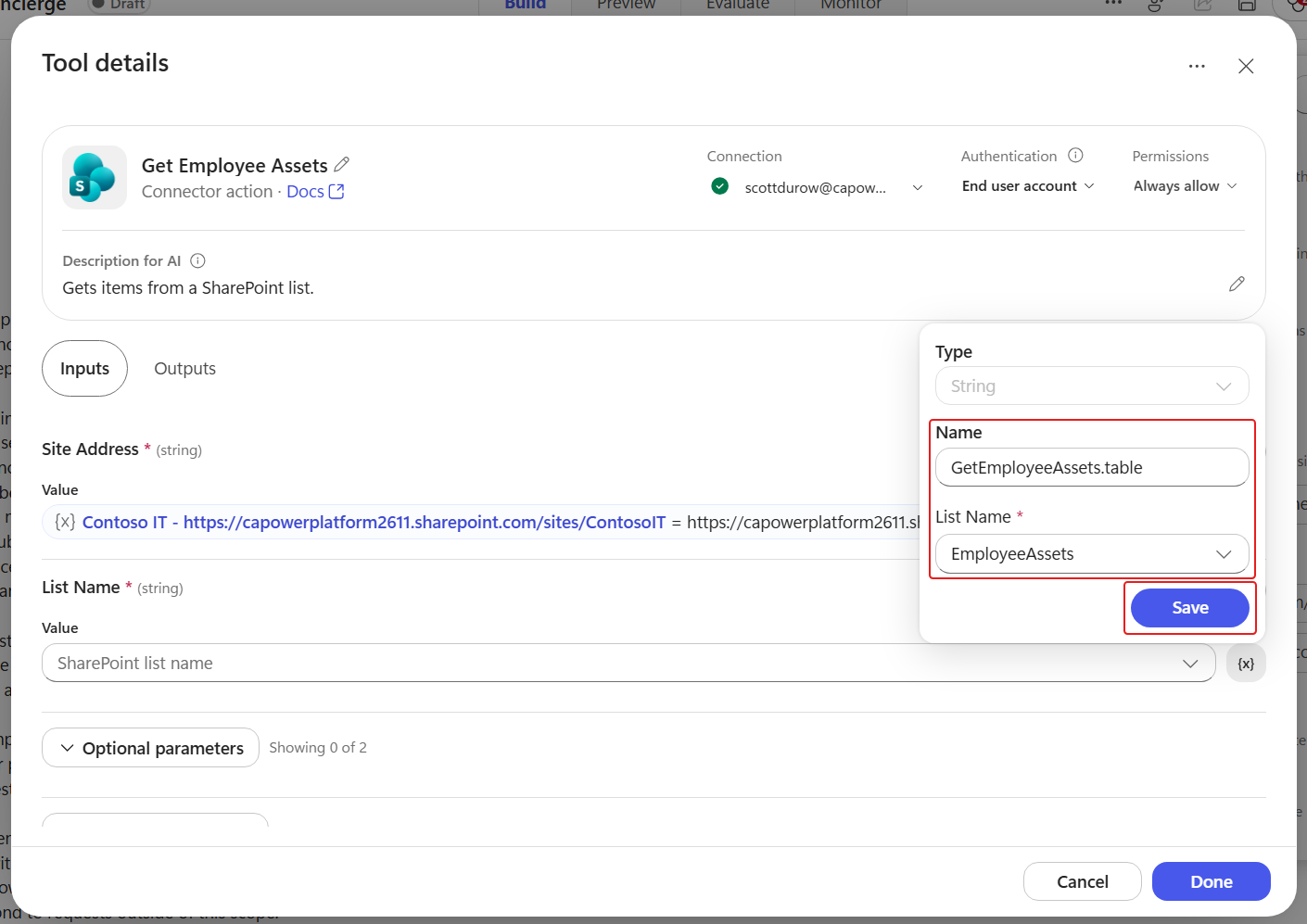Click the Save button
The height and width of the screenshot is (924, 1307).
pos(1190,608)
